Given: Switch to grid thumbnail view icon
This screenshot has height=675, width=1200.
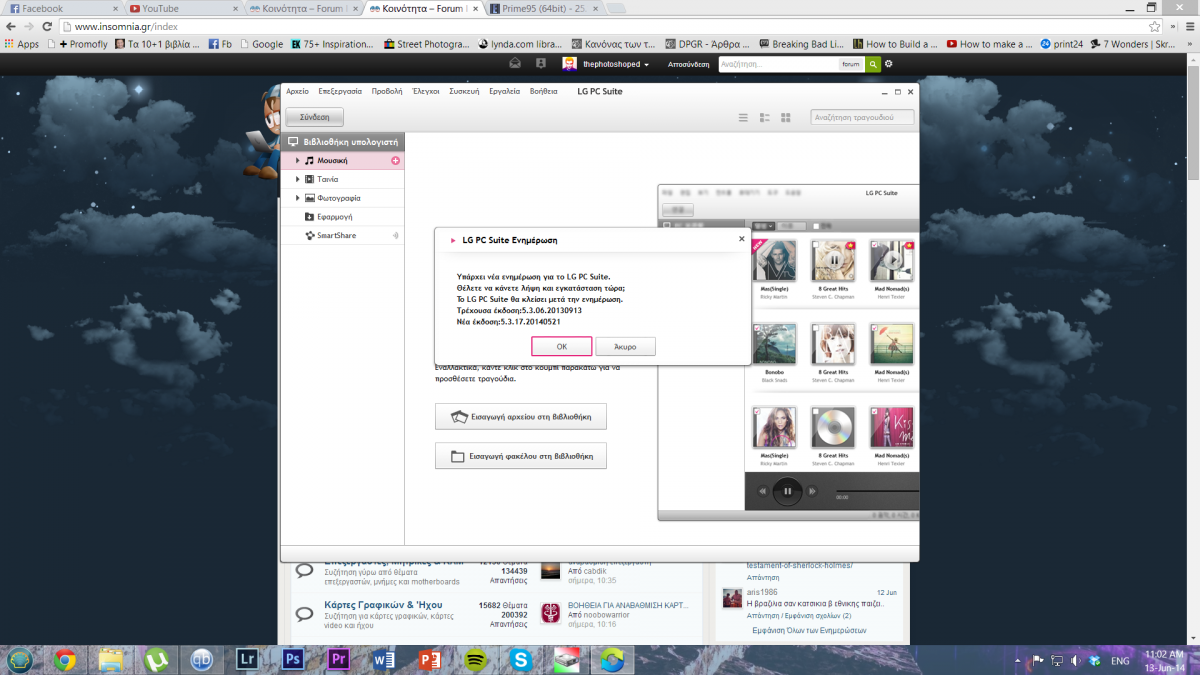Looking at the screenshot, I should coord(786,117).
